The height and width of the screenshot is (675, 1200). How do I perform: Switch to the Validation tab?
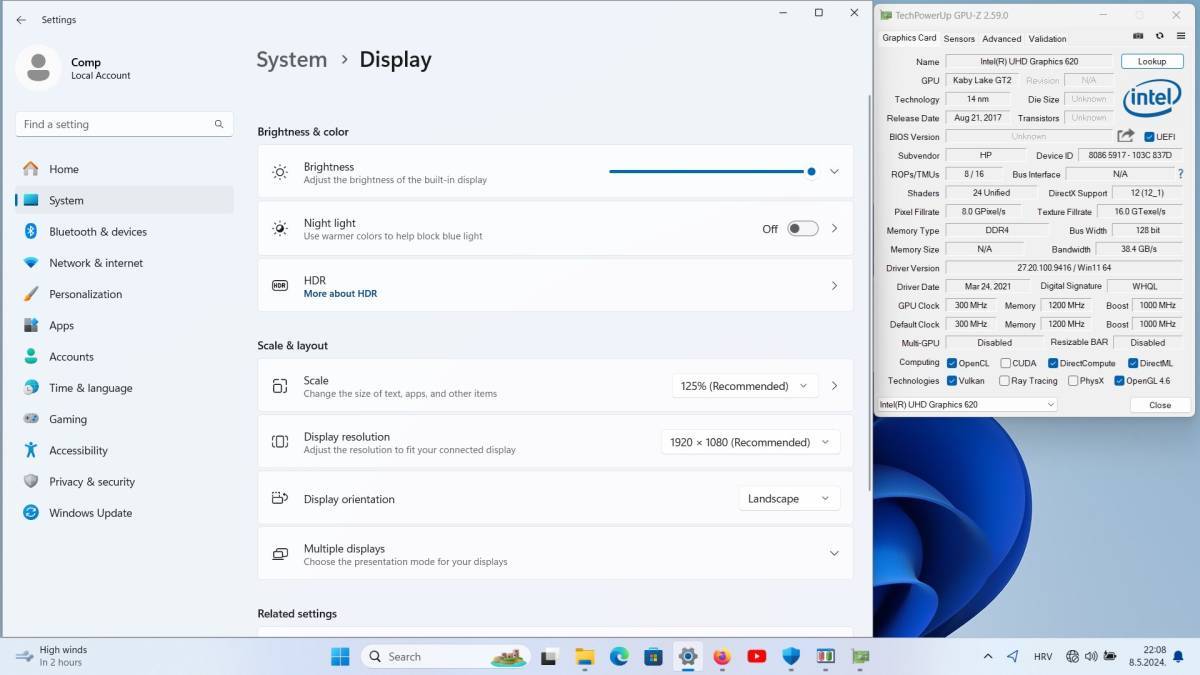coord(1047,39)
